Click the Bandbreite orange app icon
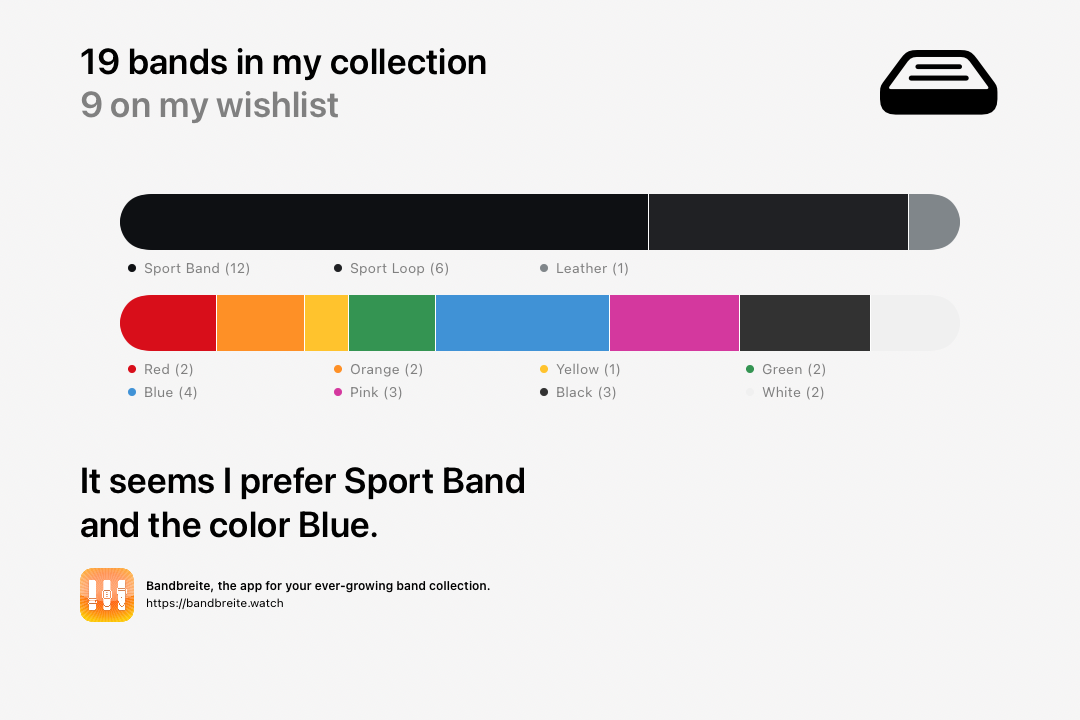The width and height of the screenshot is (1080, 720). click(107, 595)
